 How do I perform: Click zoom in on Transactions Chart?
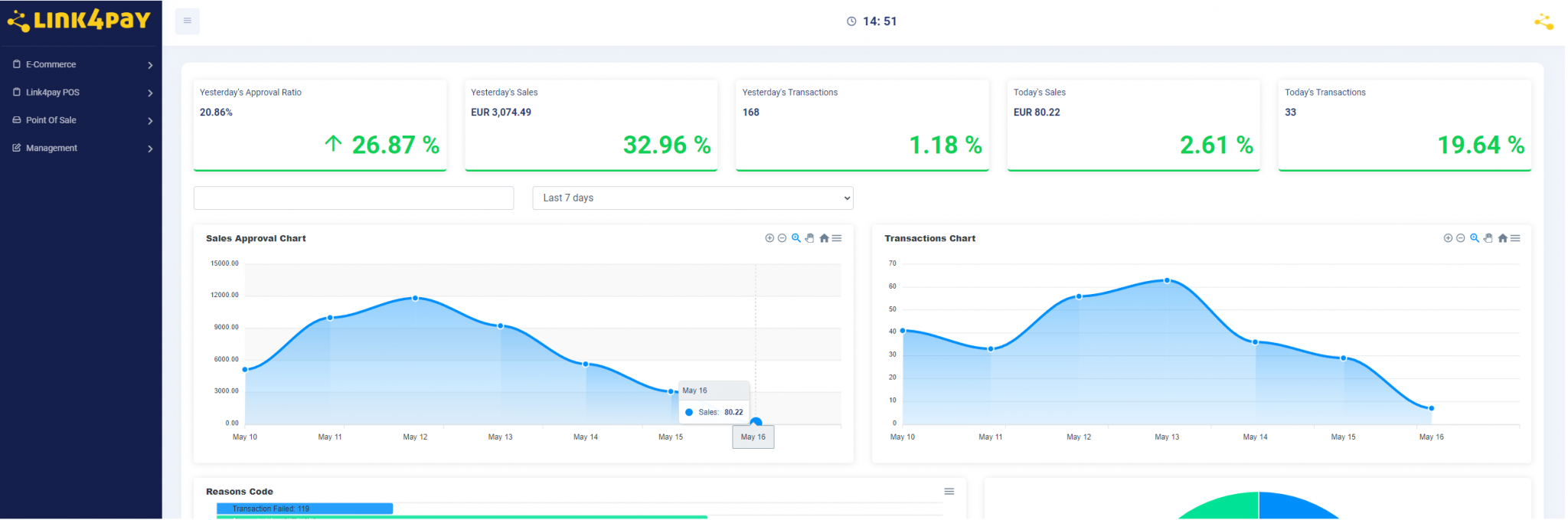coord(1448,238)
